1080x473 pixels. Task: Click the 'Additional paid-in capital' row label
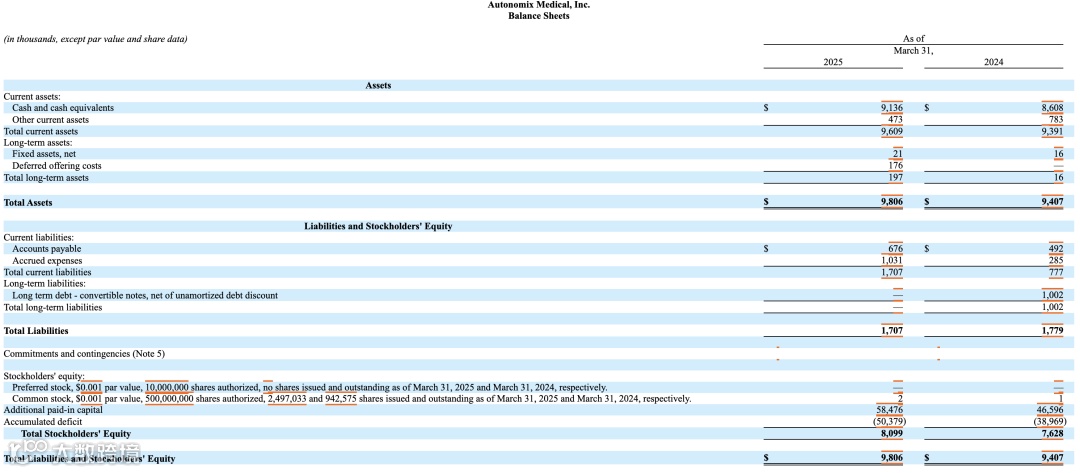click(52, 410)
